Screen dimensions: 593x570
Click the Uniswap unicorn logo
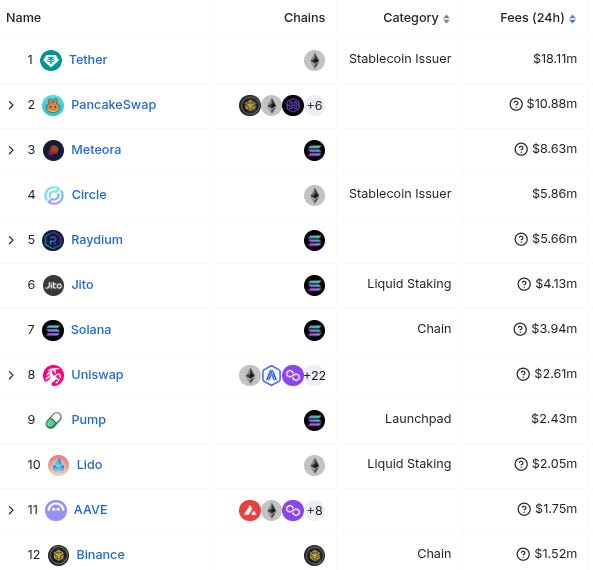(x=53, y=375)
